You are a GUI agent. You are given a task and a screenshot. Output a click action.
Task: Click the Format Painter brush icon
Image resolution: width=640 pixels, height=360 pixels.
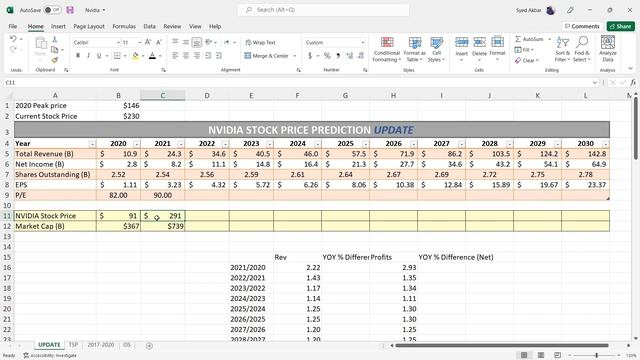pos(55,60)
